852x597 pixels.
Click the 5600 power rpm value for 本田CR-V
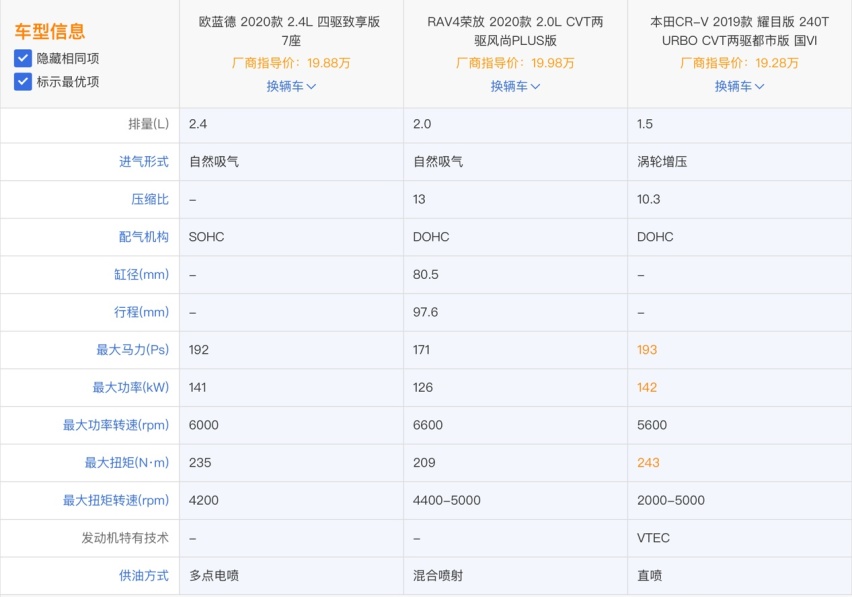click(x=652, y=425)
